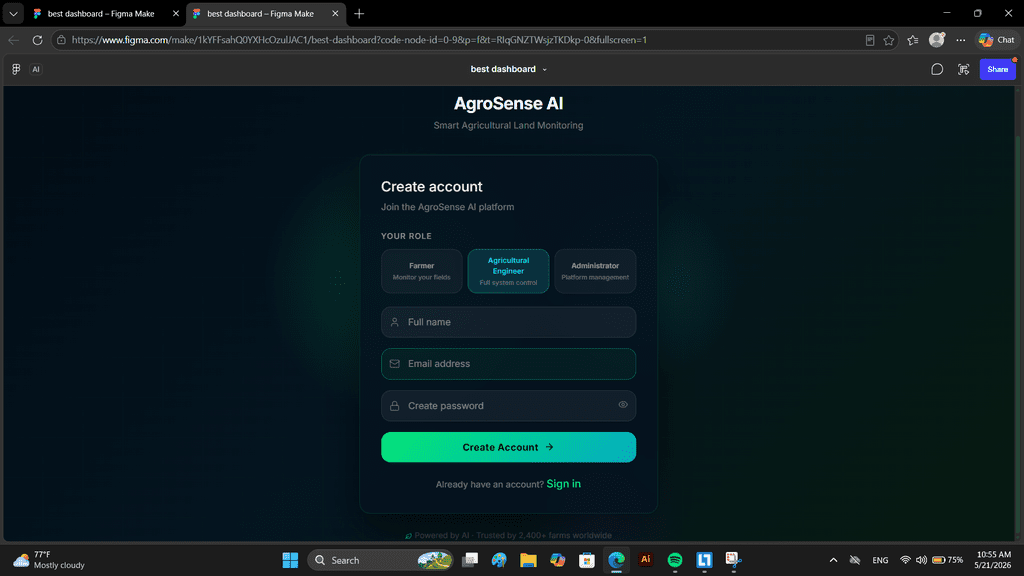The width and height of the screenshot is (1024, 576).
Task: Open Task View from taskbar
Action: pyautogui.click(x=470, y=560)
